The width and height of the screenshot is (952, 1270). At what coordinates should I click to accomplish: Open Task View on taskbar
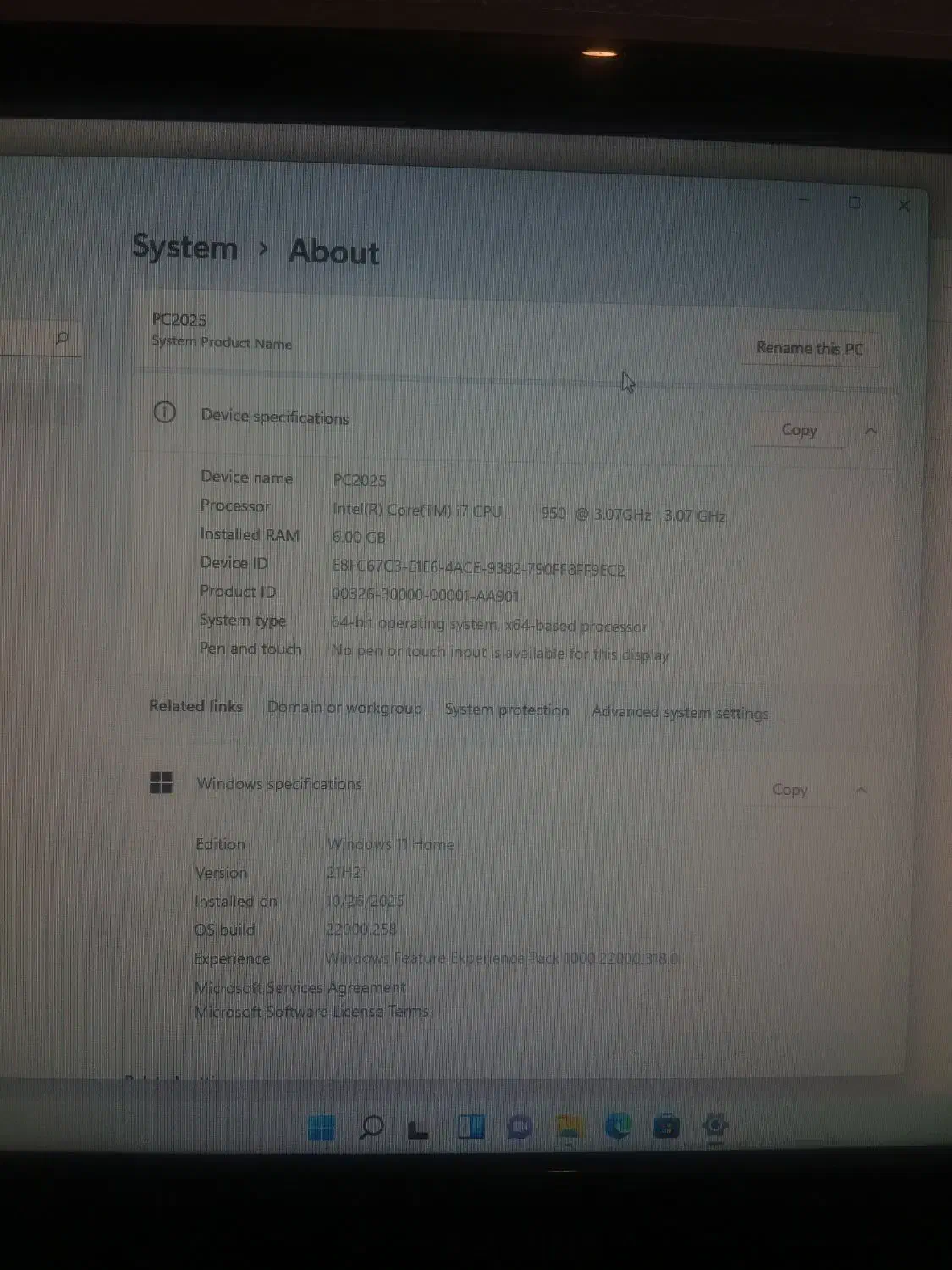420,1128
